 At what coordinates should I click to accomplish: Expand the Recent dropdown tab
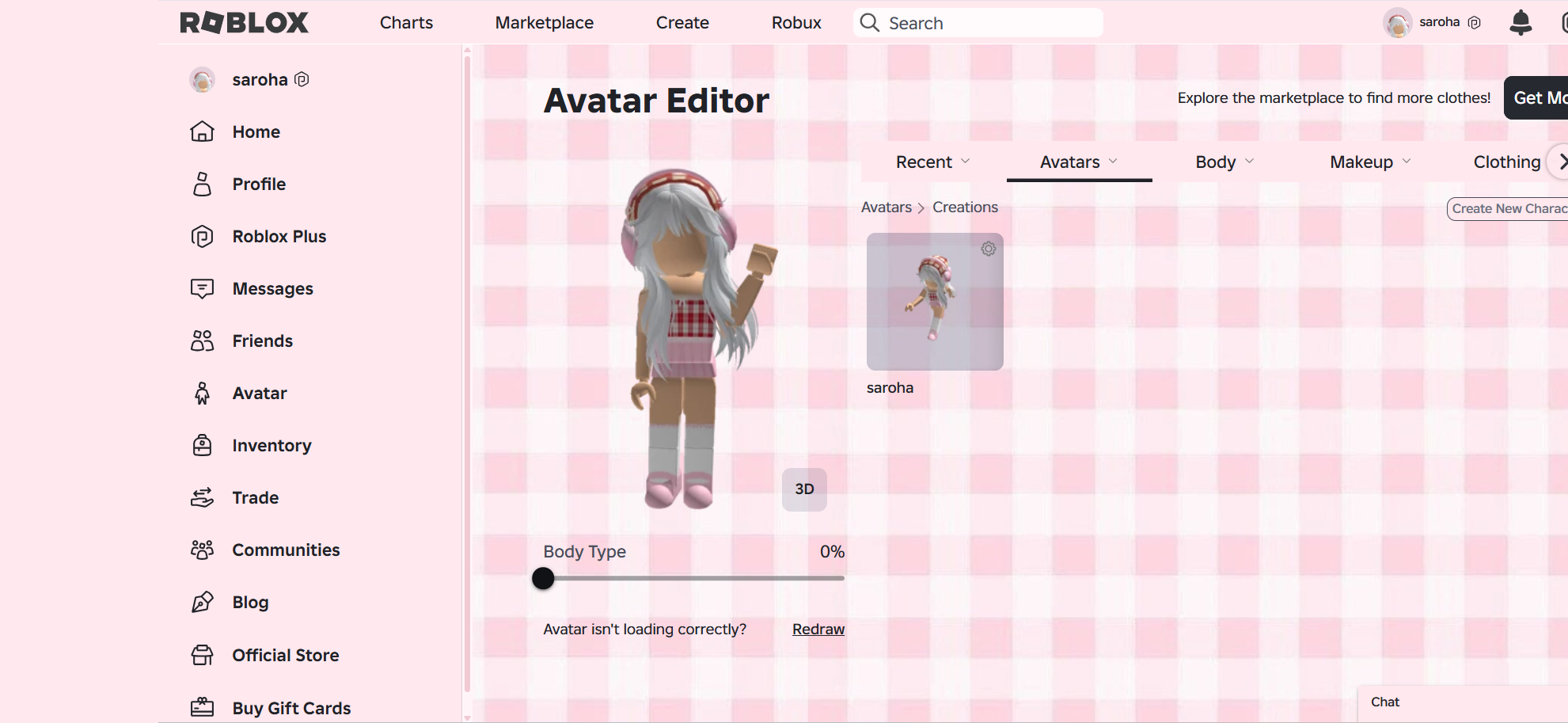point(932,162)
